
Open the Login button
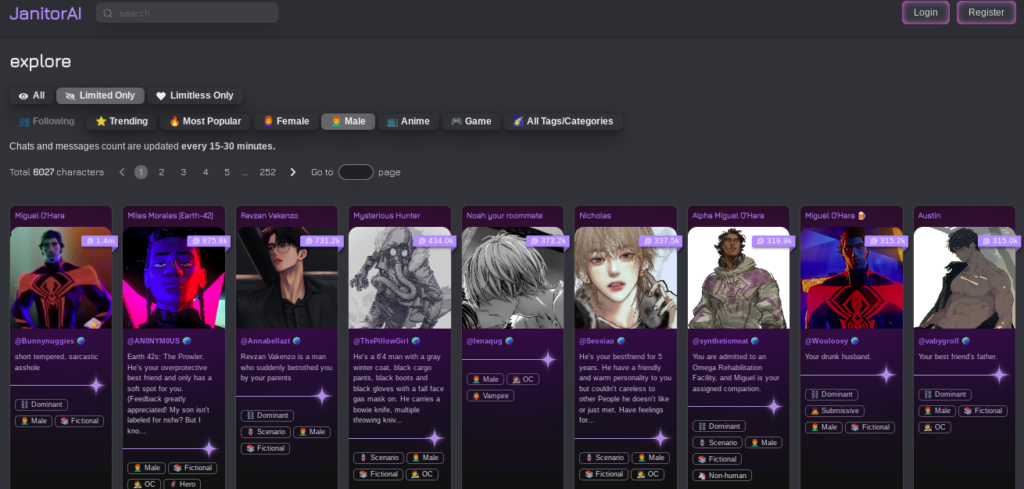925,12
